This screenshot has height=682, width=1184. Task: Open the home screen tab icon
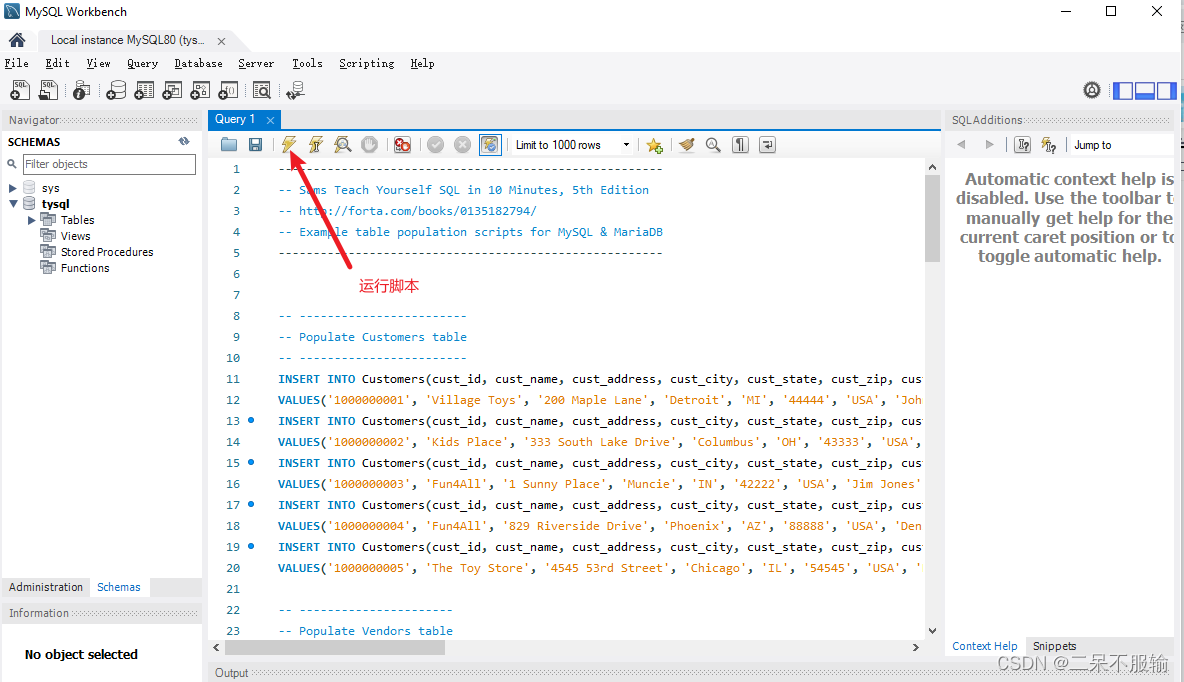click(17, 40)
